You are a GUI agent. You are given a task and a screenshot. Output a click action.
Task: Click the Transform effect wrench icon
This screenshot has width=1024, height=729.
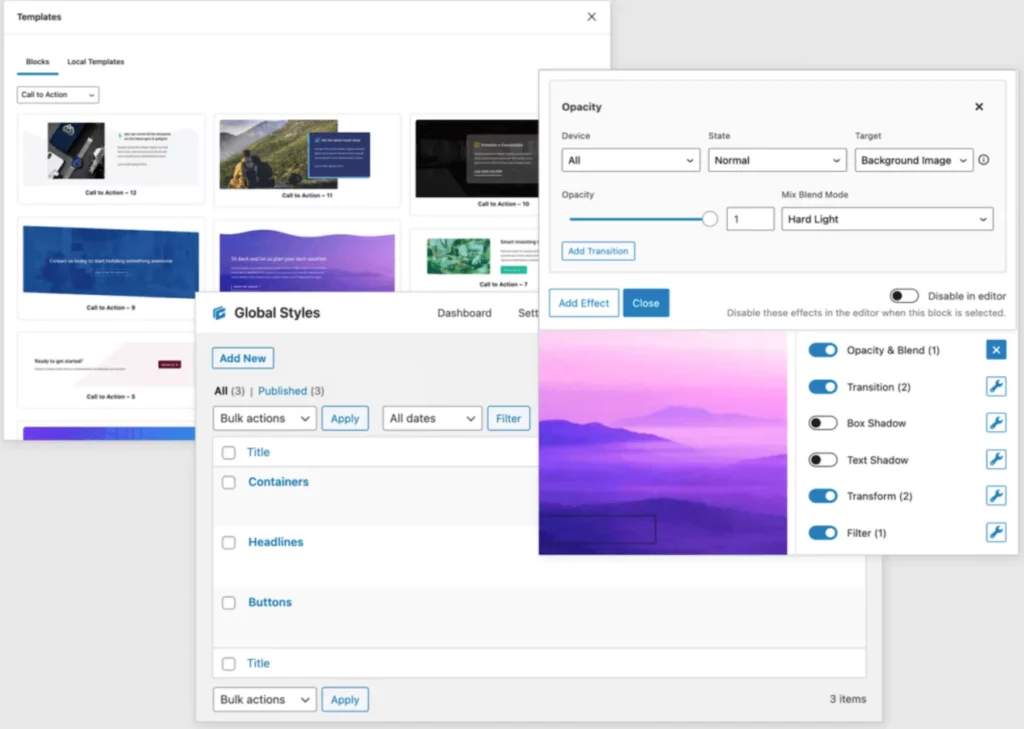tap(995, 495)
